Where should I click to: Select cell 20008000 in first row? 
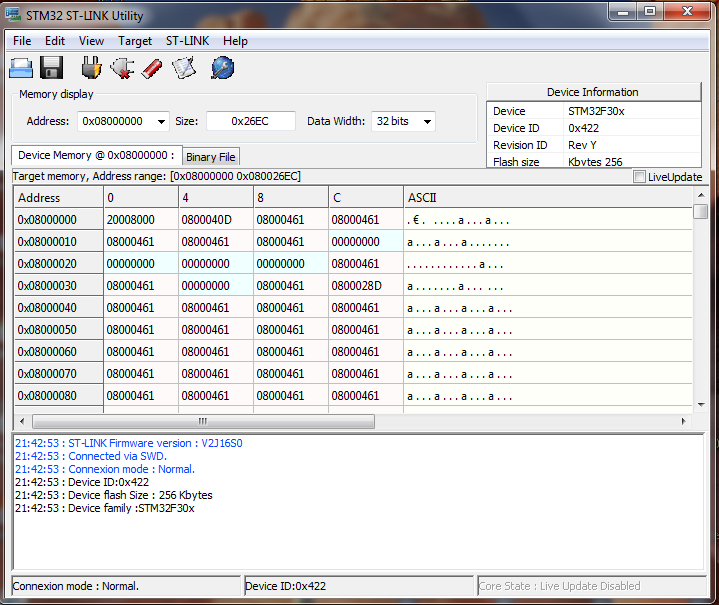tap(141, 220)
